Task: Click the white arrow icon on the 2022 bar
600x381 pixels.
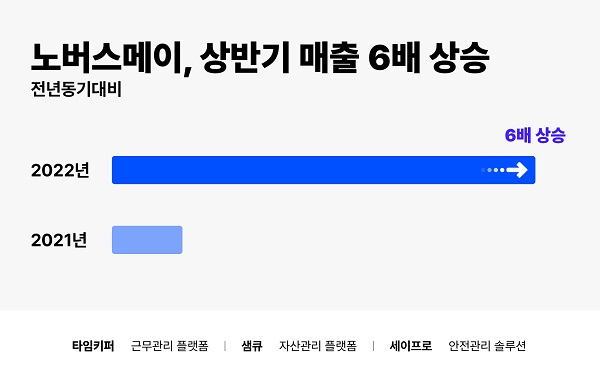Action: click(x=517, y=170)
